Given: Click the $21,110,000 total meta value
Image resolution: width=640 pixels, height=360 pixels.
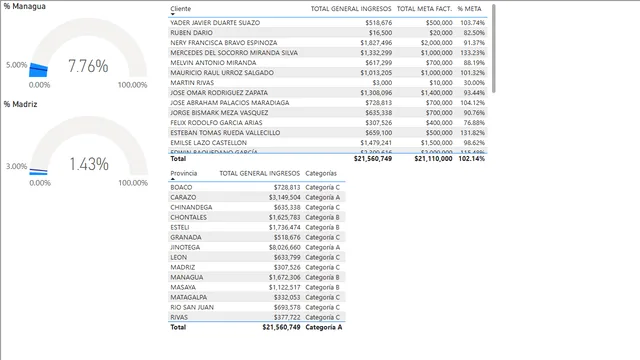Looking at the screenshot, I should pyautogui.click(x=433, y=158).
